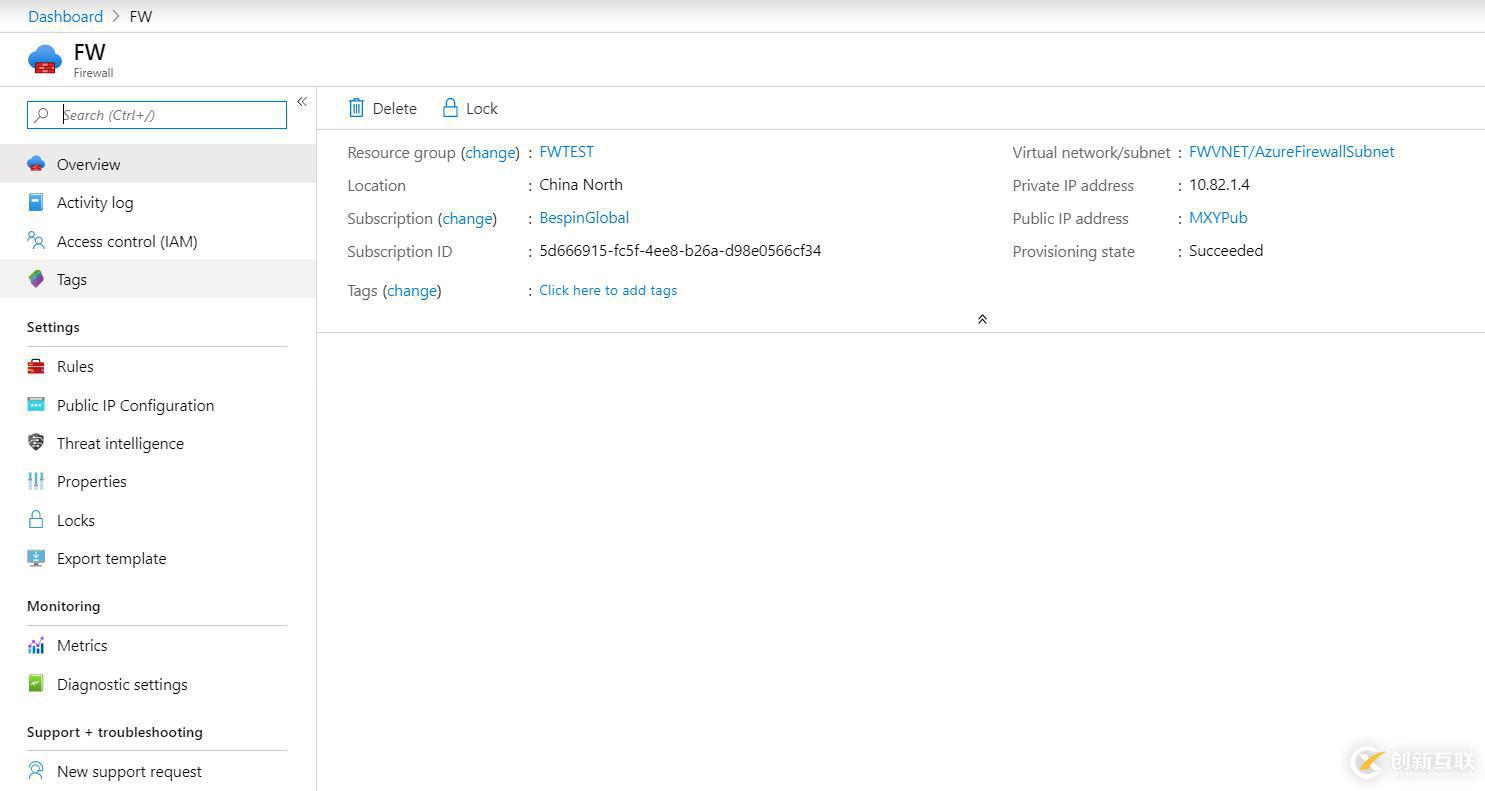Screen dimensions: 1485x791
Task: Open the Firewall Overview page
Action: [x=88, y=164]
